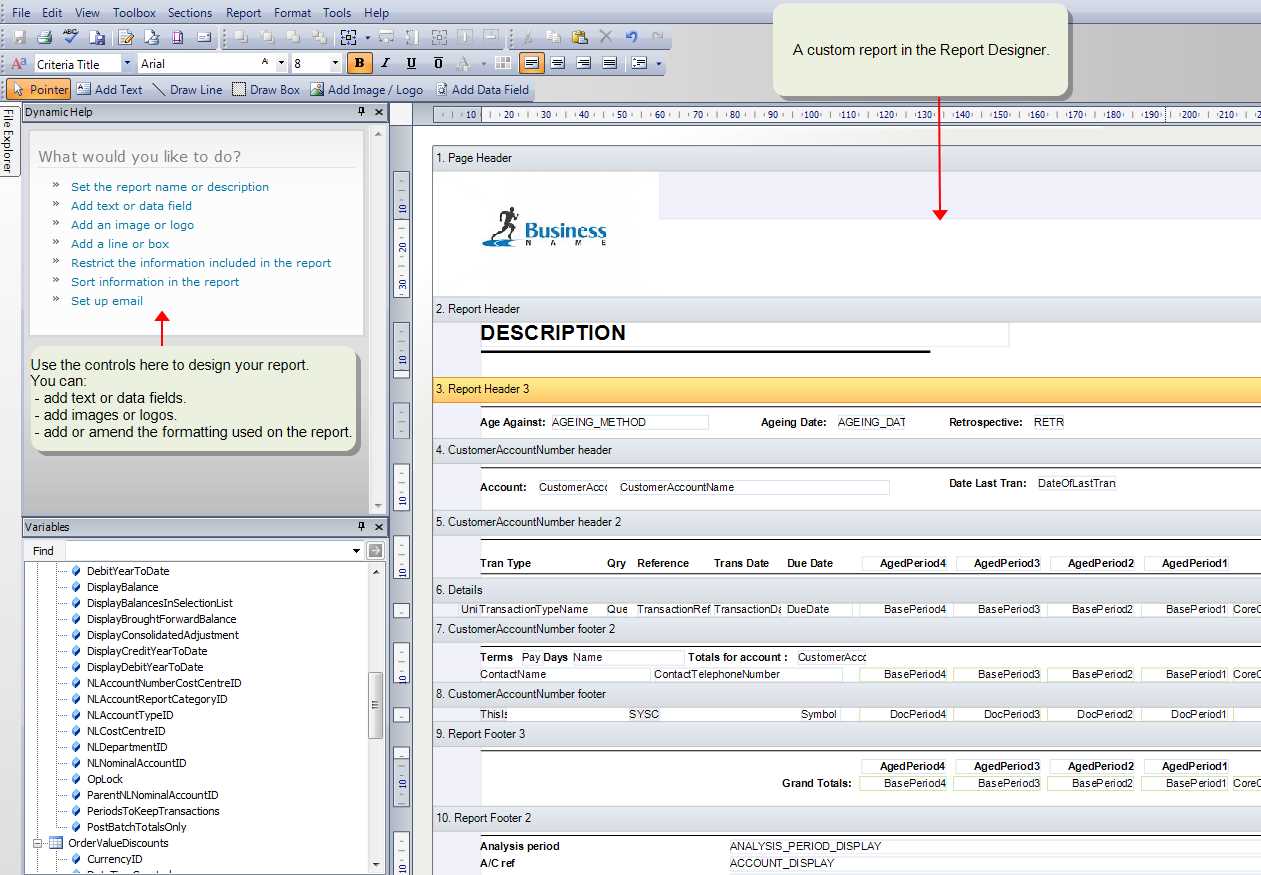Set text alignment to right
Screen dimensions: 1261x875
click(584, 63)
